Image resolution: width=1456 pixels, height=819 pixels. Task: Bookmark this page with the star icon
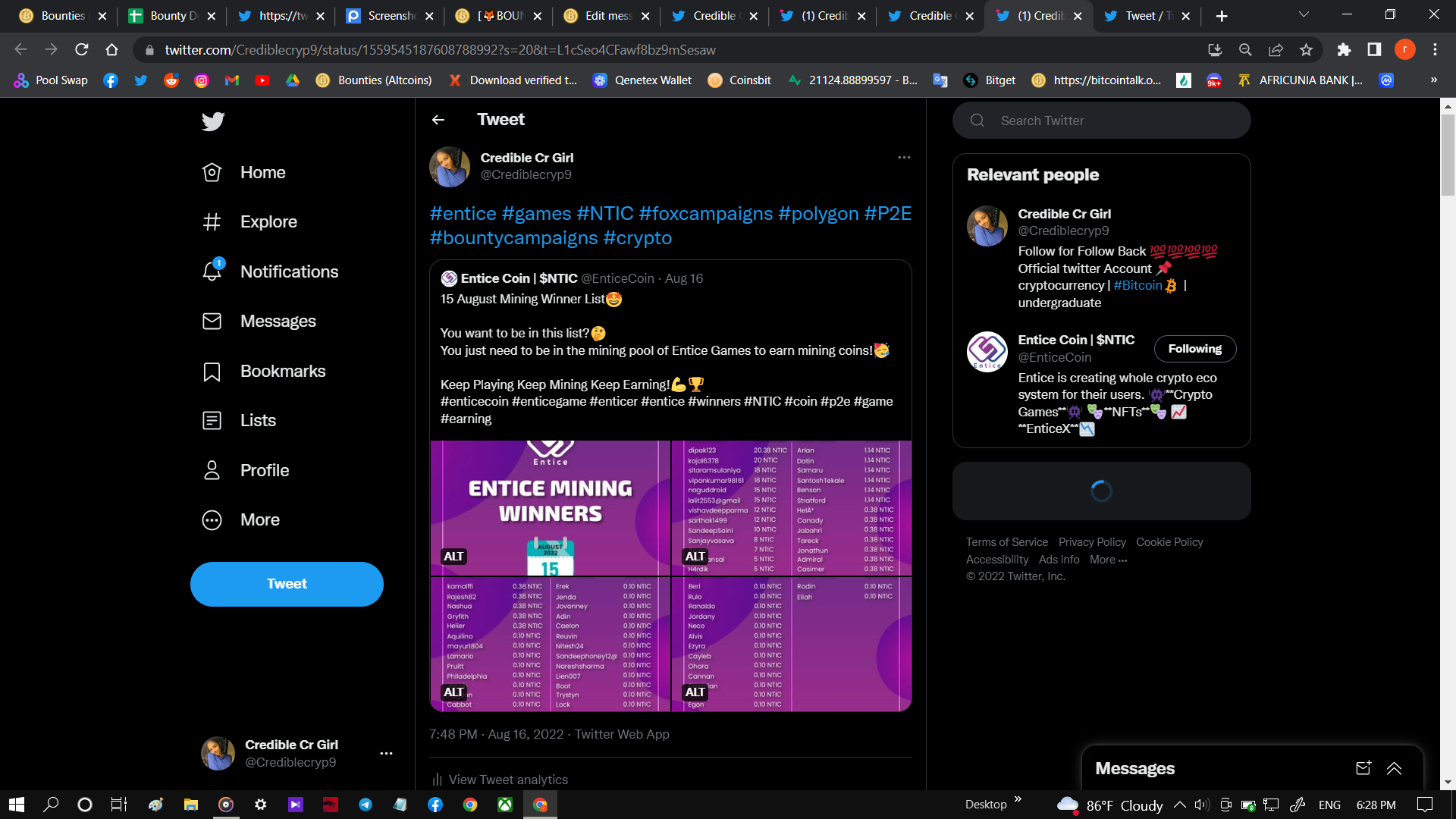coord(1306,49)
